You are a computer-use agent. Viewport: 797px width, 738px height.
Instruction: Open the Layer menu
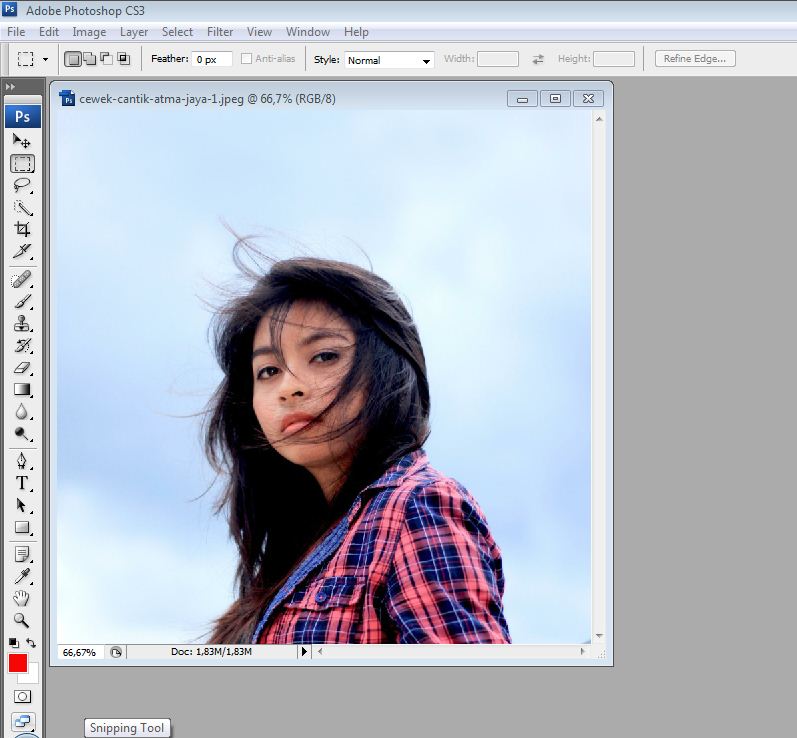tap(134, 32)
